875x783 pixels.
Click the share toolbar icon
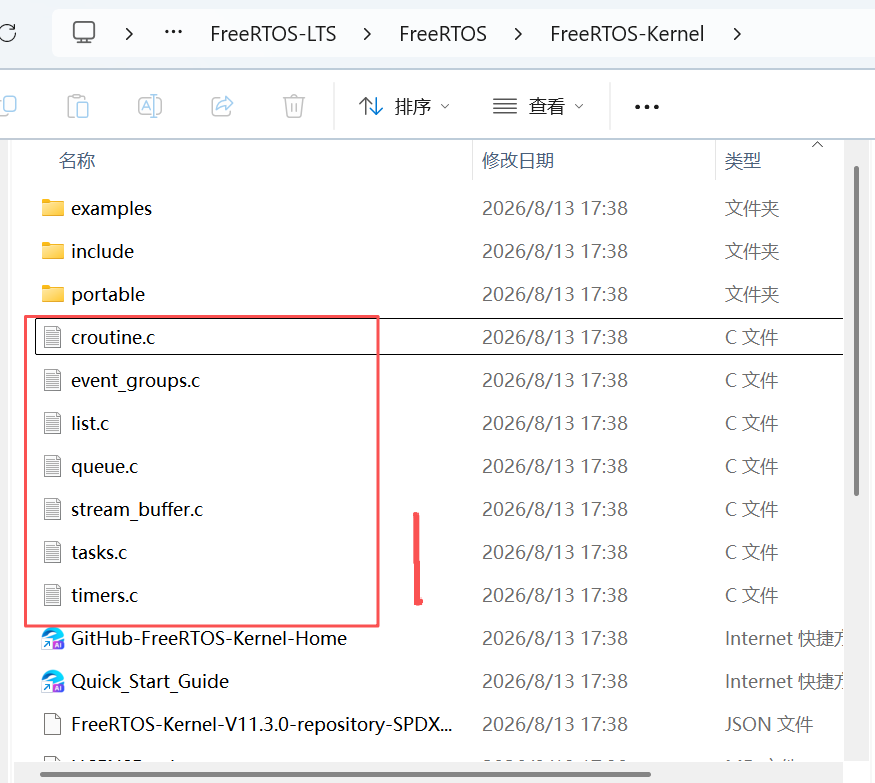pos(222,106)
